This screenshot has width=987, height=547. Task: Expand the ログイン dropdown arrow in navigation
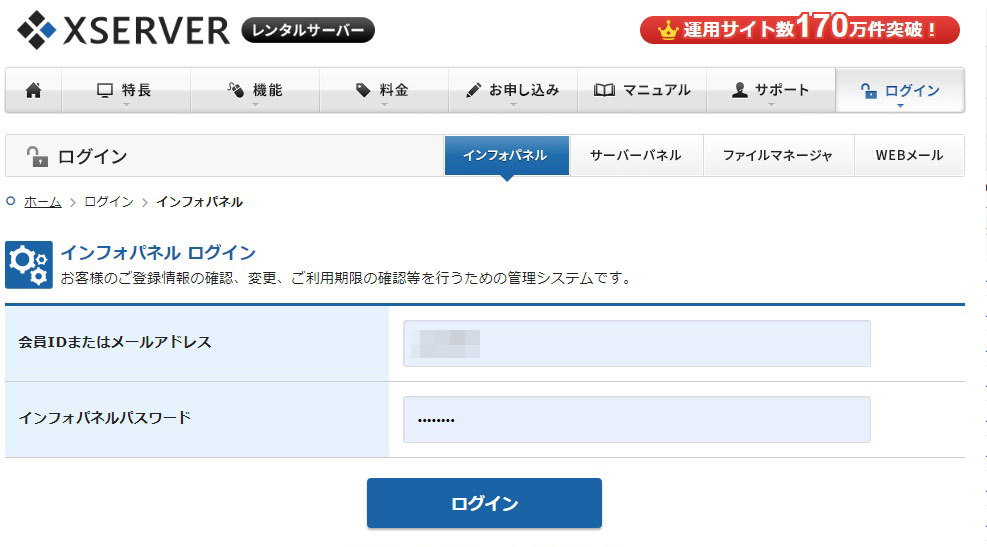coord(900,106)
